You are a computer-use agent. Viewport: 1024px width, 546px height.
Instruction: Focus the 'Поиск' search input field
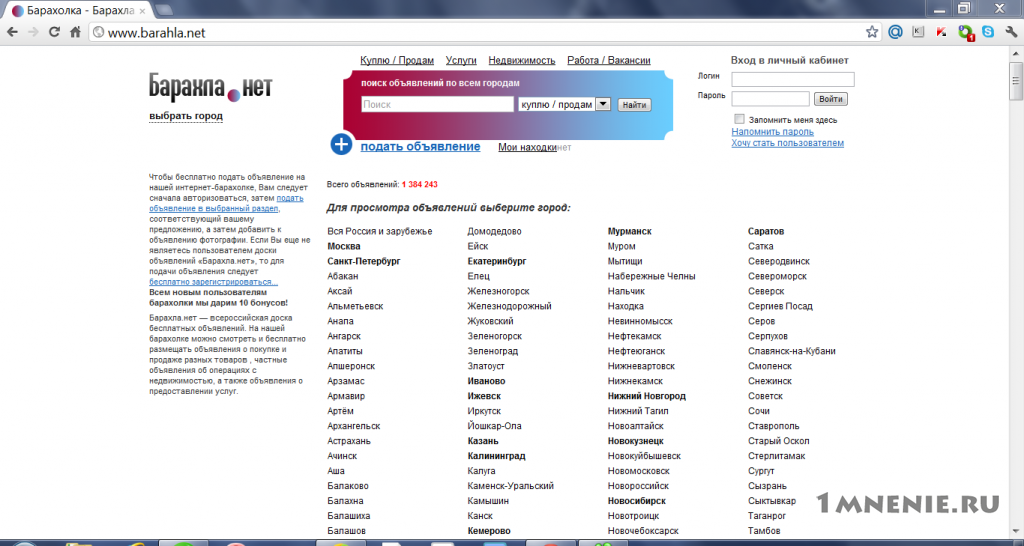(438, 104)
